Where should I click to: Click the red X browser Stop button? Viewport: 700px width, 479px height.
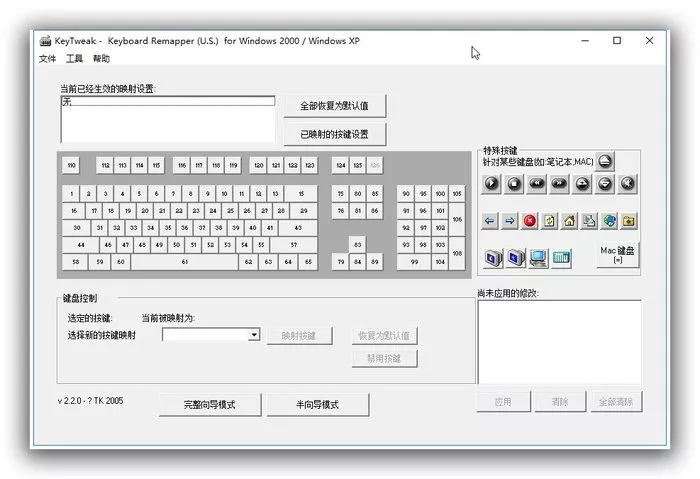(x=529, y=221)
